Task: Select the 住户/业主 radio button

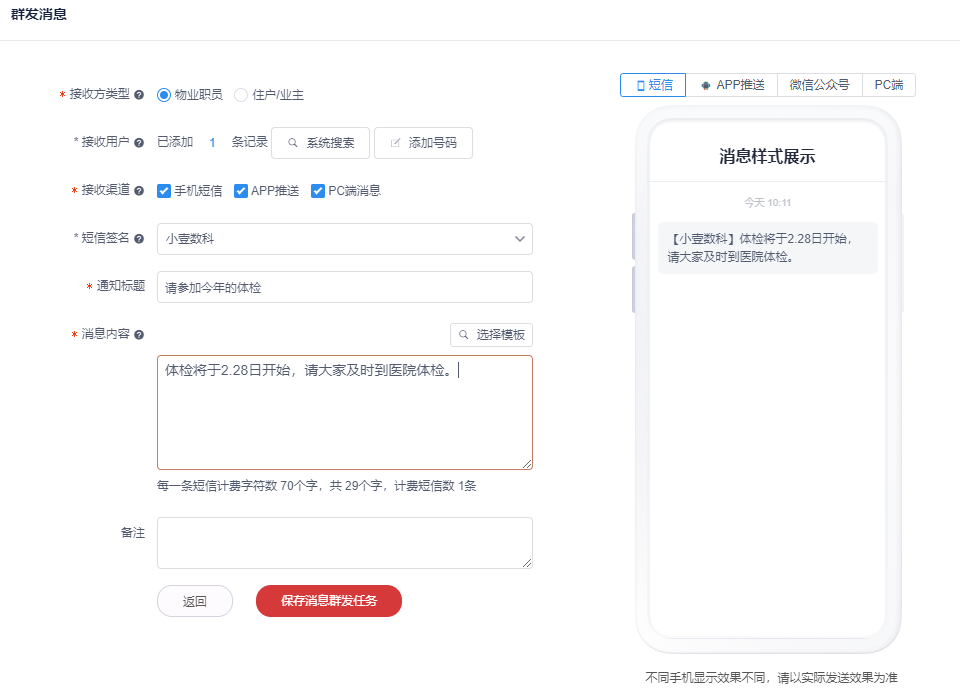Action: pyautogui.click(x=241, y=95)
